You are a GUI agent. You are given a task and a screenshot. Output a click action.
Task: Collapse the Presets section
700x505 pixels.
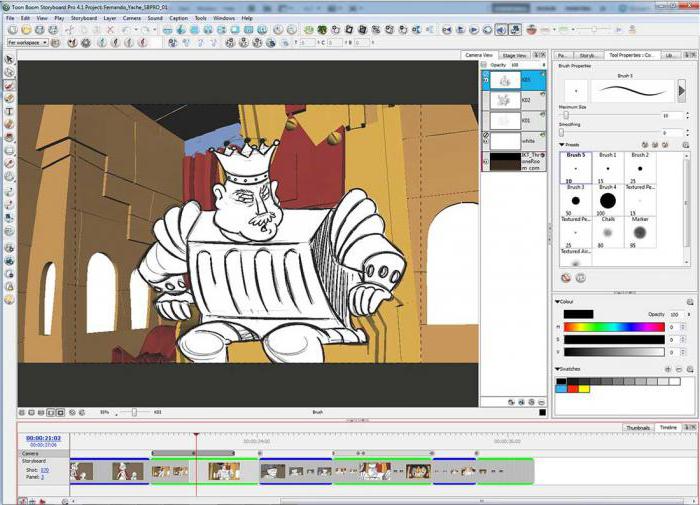point(562,145)
